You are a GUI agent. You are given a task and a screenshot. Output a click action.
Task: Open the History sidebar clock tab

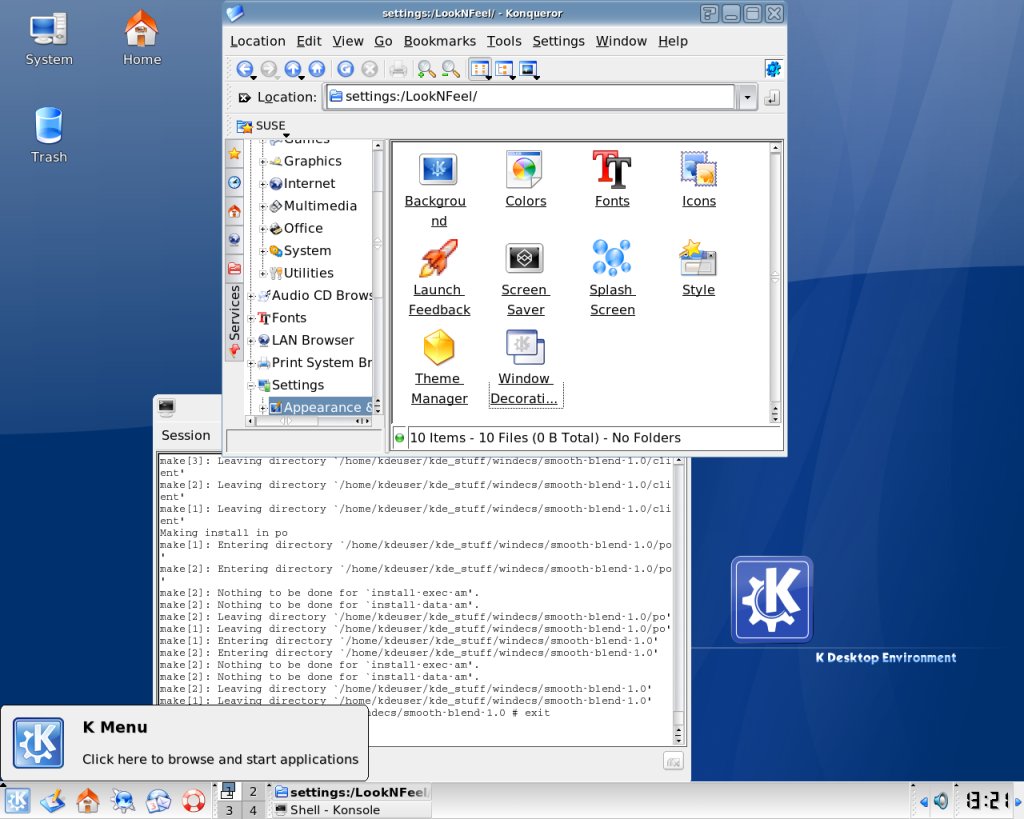(234, 182)
